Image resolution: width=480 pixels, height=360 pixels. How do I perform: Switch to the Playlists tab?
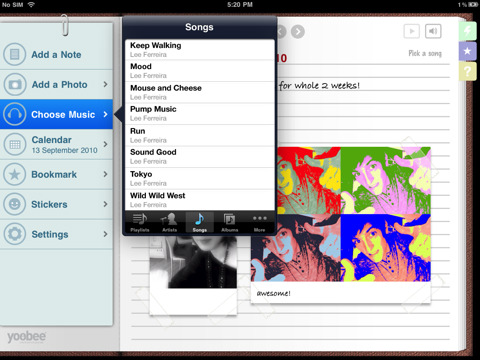click(x=140, y=222)
